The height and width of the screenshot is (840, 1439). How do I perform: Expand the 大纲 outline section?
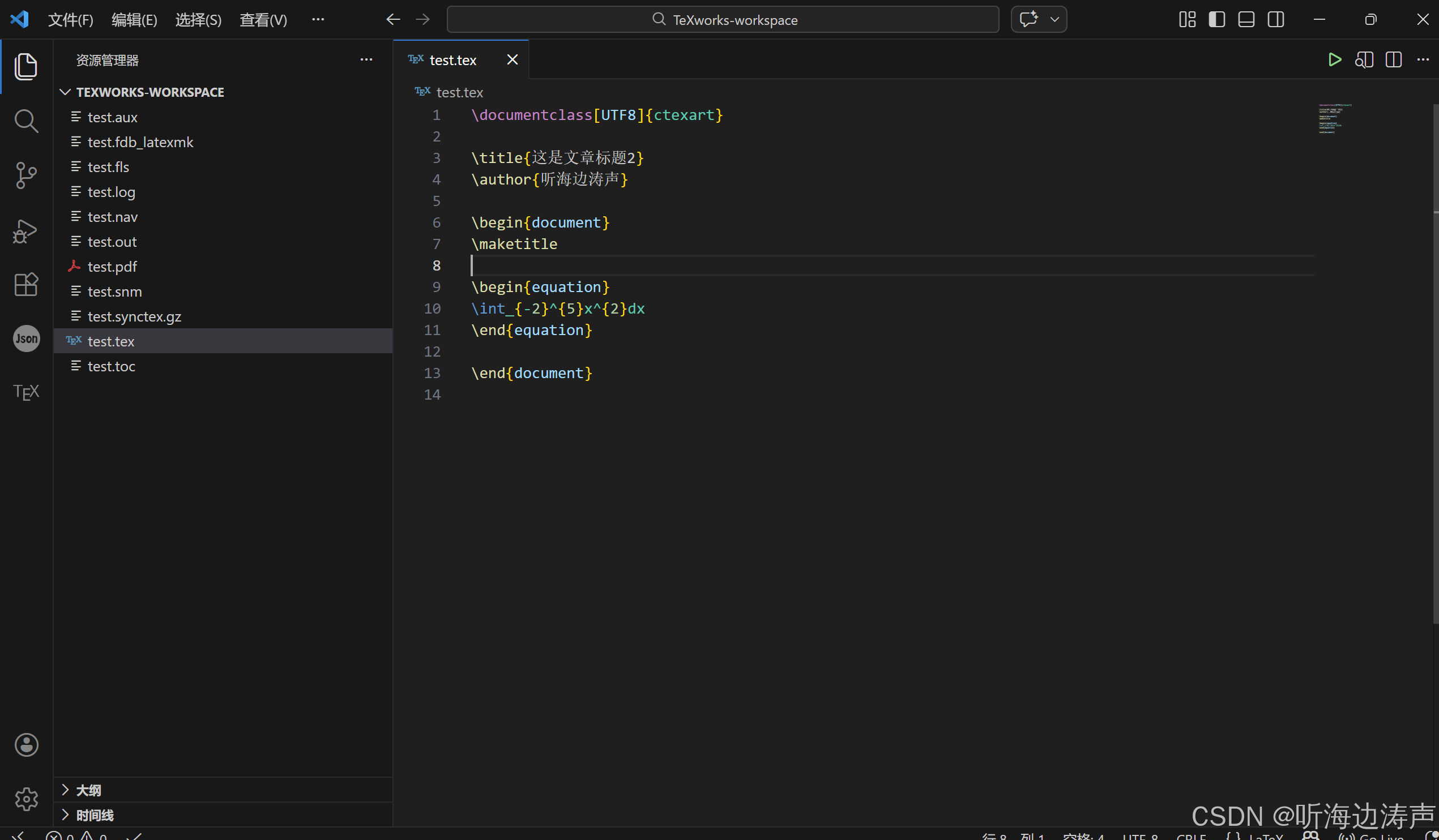click(224, 790)
